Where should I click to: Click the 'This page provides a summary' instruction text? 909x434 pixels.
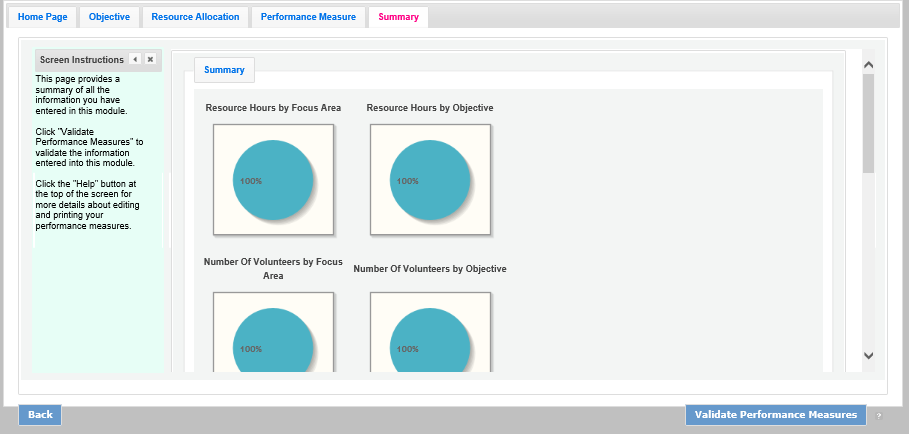pos(82,95)
